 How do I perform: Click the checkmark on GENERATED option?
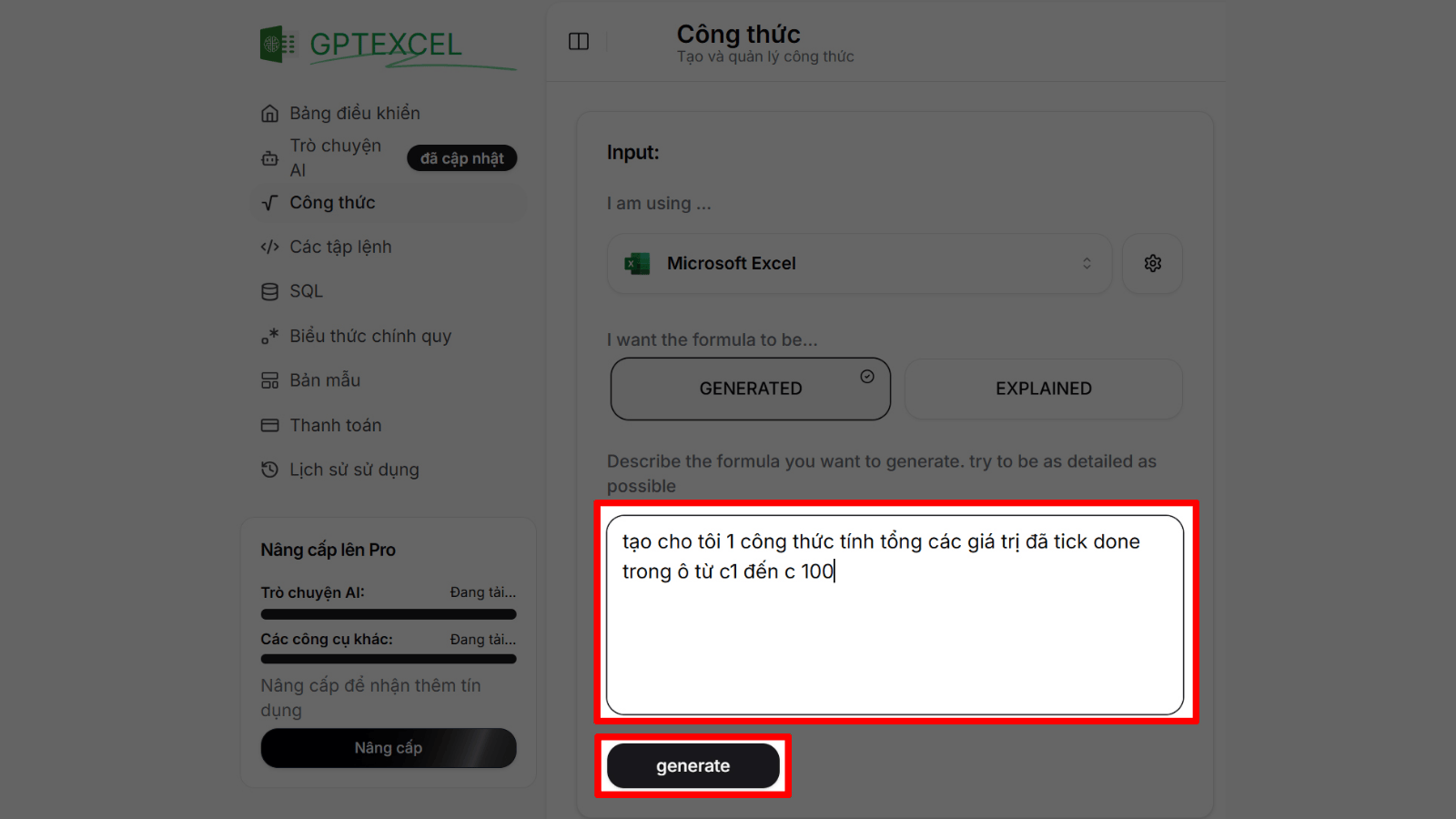pyautogui.click(x=867, y=376)
